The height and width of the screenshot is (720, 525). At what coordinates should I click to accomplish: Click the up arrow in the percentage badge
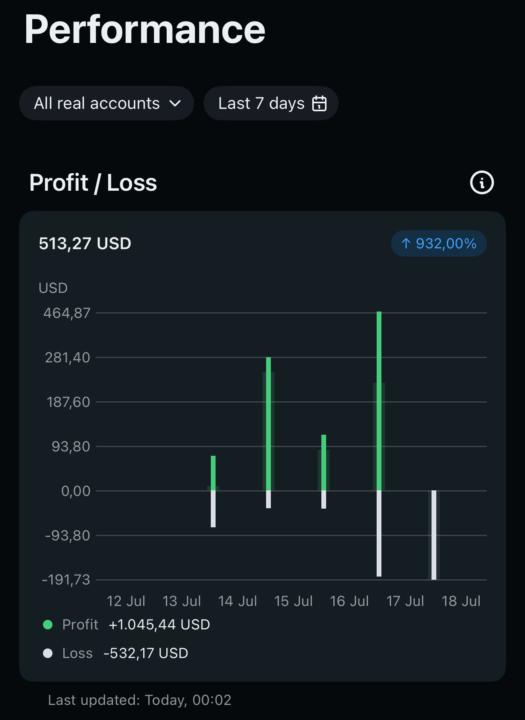[x=406, y=243]
